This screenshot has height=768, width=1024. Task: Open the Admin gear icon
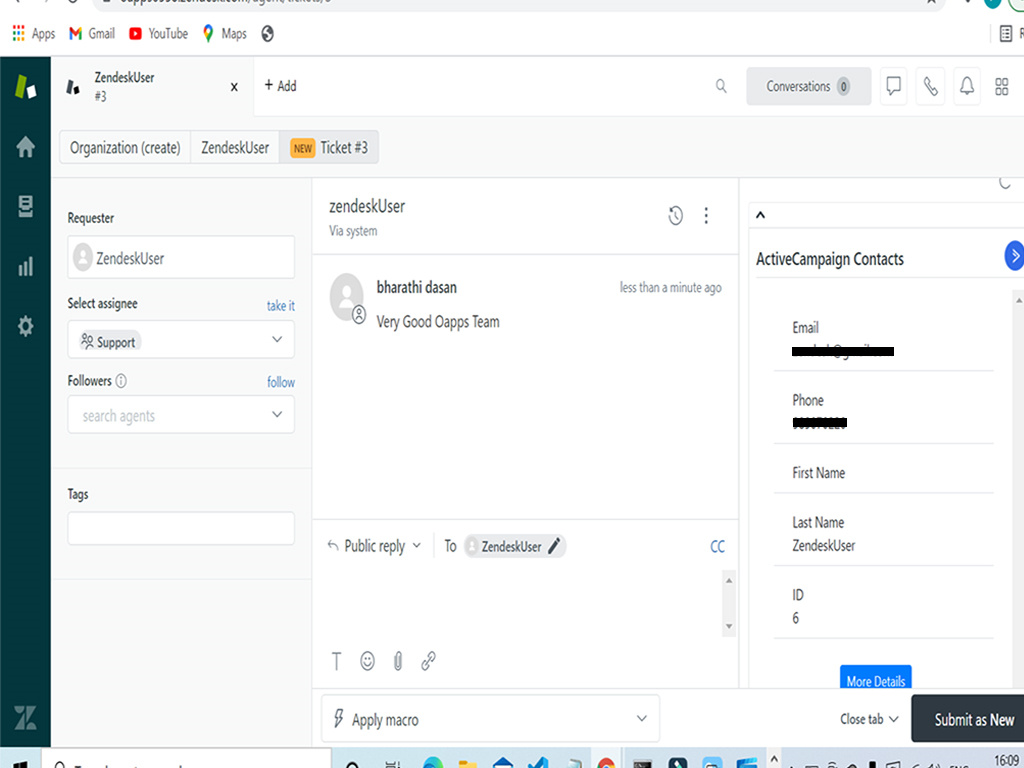tap(26, 326)
